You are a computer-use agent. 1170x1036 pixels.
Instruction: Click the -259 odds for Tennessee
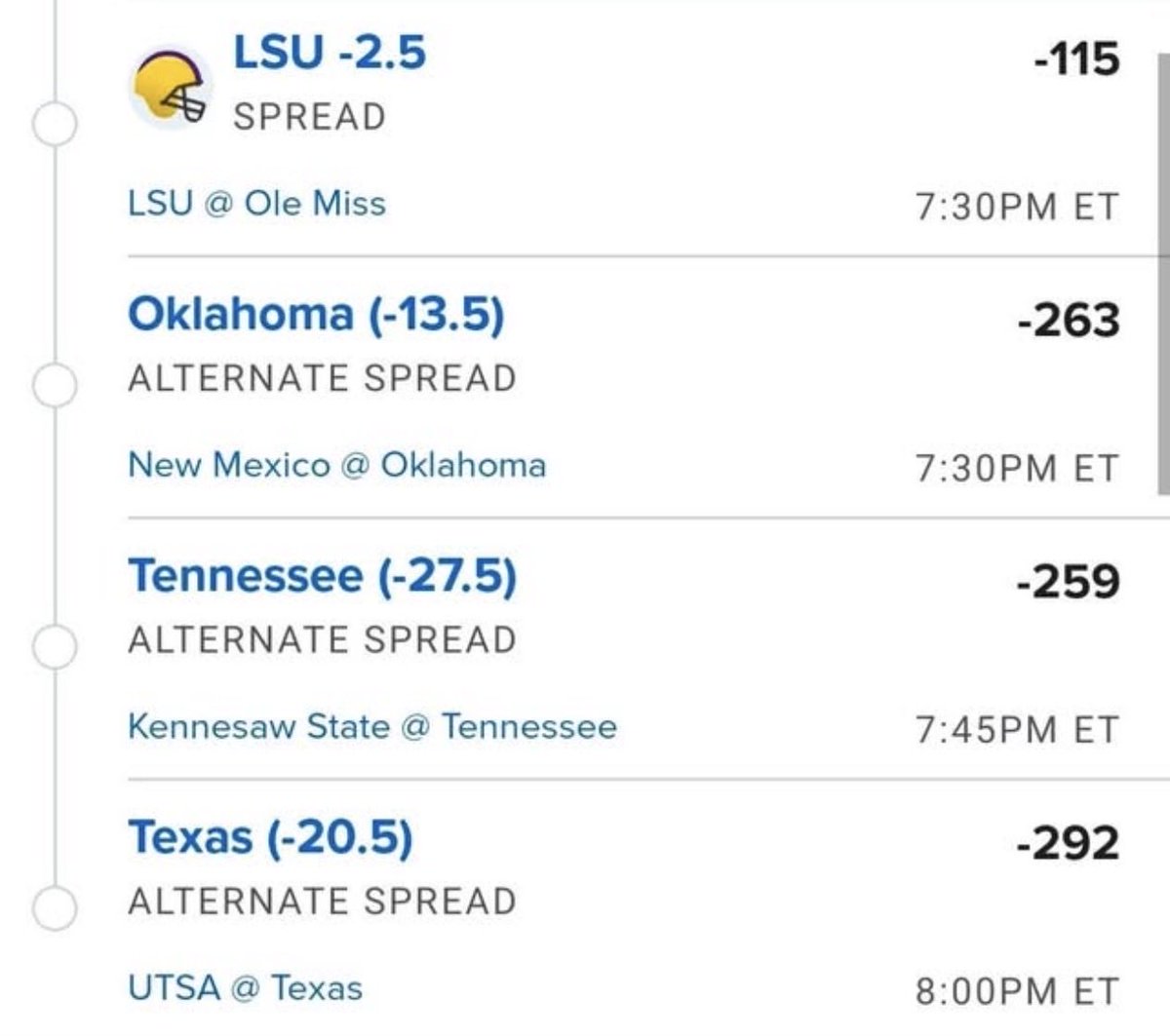click(1068, 582)
